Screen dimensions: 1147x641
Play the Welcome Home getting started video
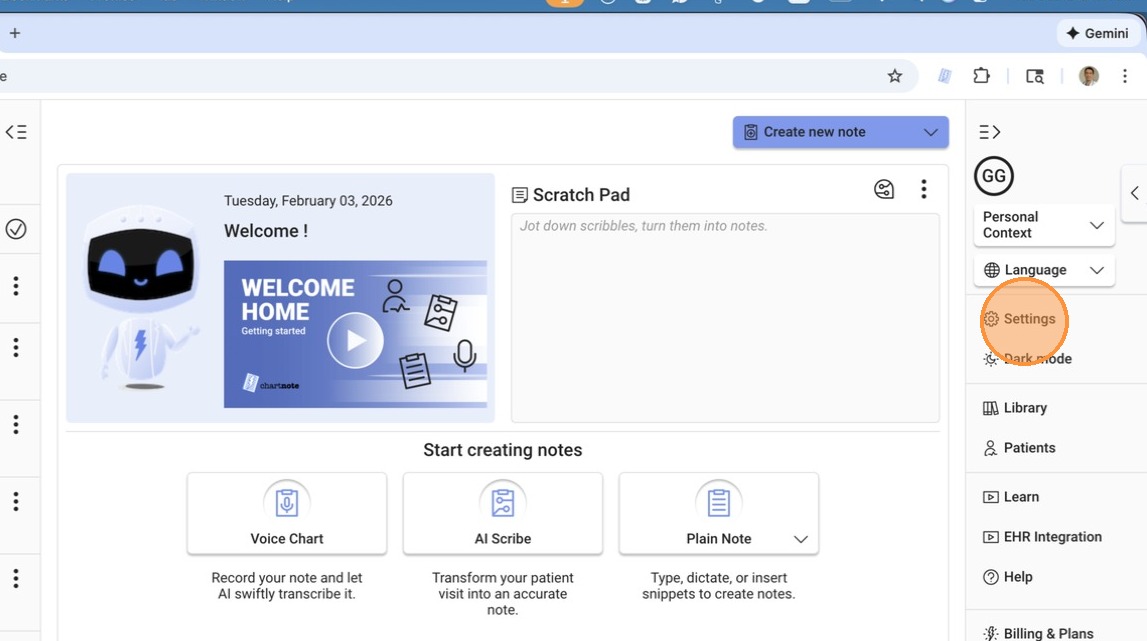click(355, 340)
